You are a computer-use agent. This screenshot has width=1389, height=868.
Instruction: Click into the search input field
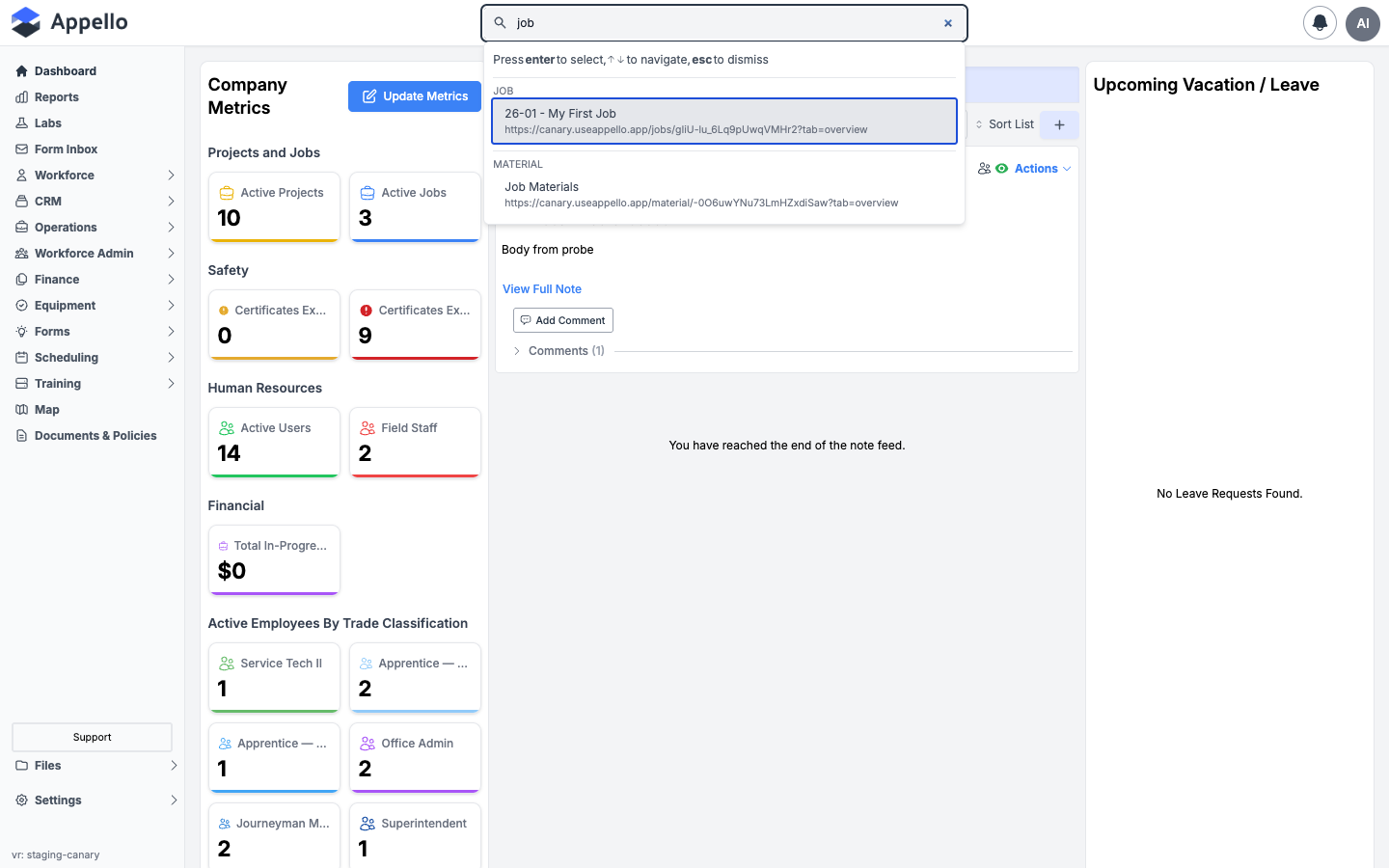(724, 23)
